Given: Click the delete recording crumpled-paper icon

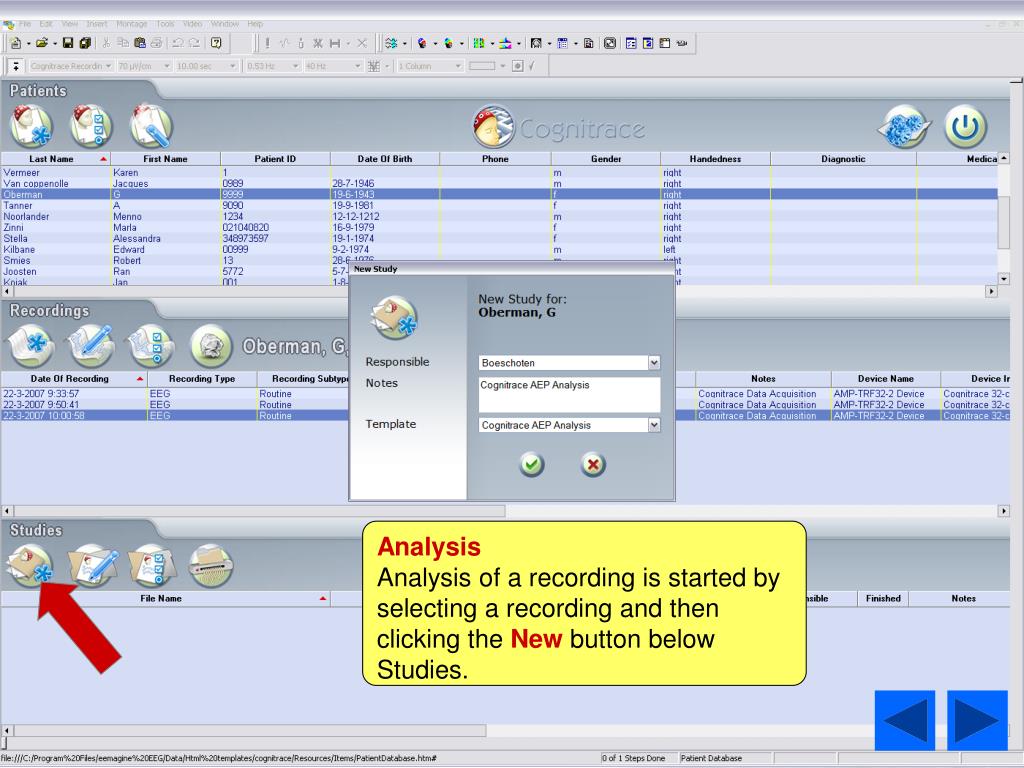Looking at the screenshot, I should (212, 346).
